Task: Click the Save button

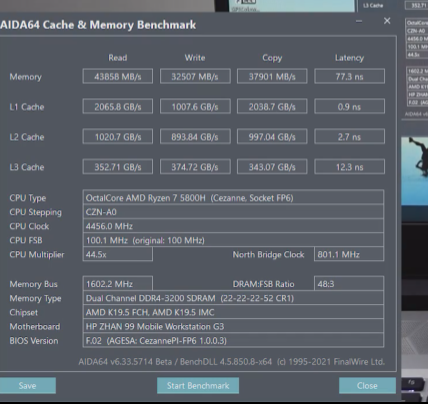Action: pos(27,386)
